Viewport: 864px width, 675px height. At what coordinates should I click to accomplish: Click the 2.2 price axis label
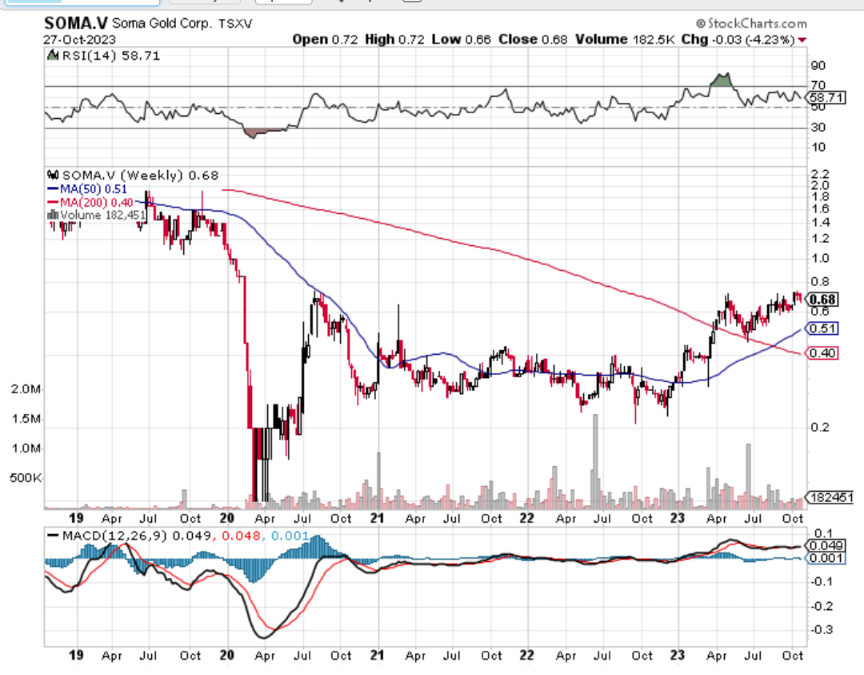pyautogui.click(x=820, y=174)
